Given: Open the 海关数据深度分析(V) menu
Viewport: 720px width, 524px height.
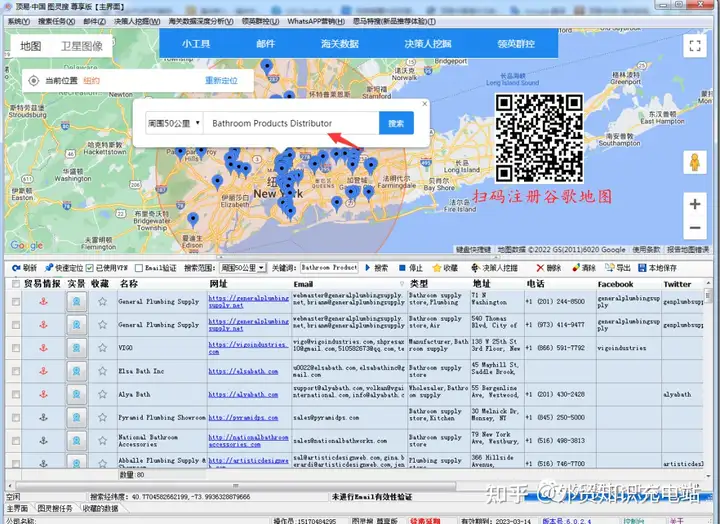Looking at the screenshot, I should (201, 22).
